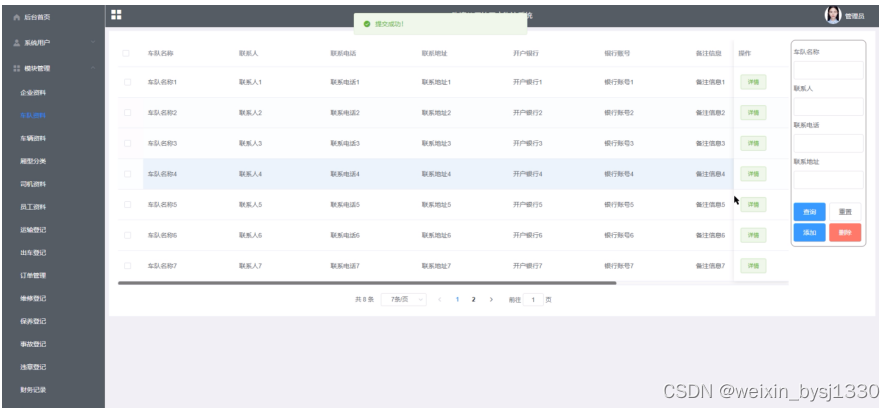Open 详情 for row 车队名称5

(753, 204)
